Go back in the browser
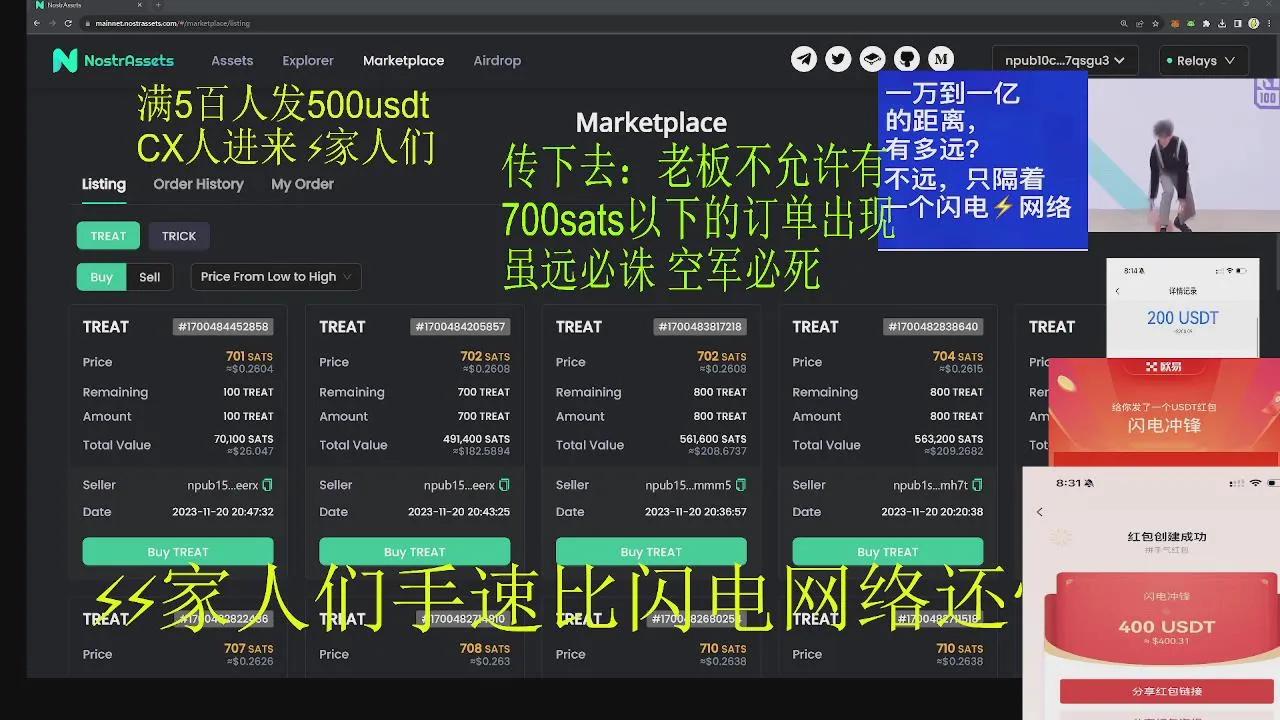This screenshot has width=1280, height=720. (37, 23)
